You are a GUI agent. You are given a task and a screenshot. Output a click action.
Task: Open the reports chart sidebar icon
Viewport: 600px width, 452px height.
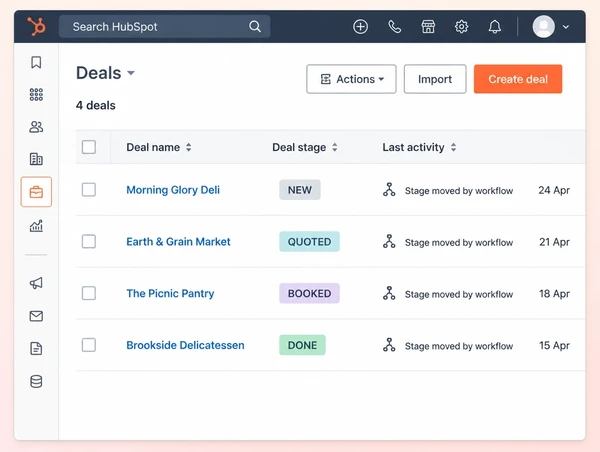tap(36, 226)
